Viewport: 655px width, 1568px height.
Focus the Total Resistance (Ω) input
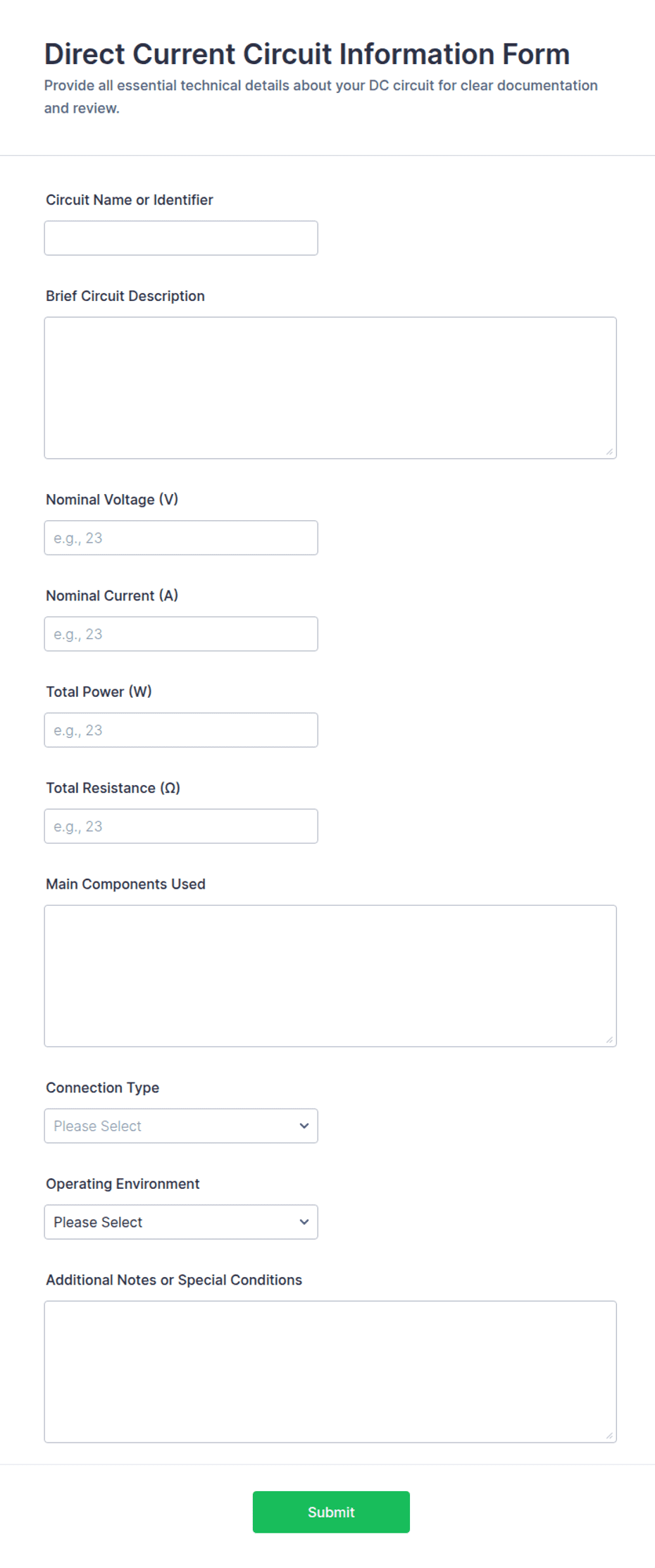click(181, 826)
